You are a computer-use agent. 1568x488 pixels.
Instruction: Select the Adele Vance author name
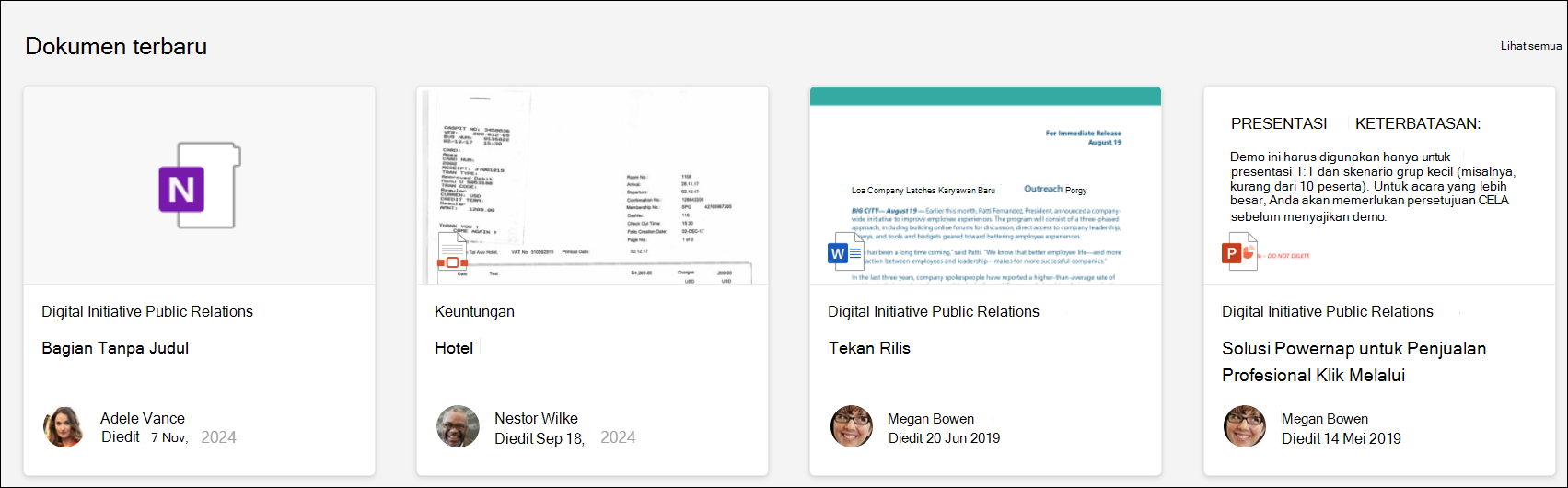pyautogui.click(x=143, y=418)
